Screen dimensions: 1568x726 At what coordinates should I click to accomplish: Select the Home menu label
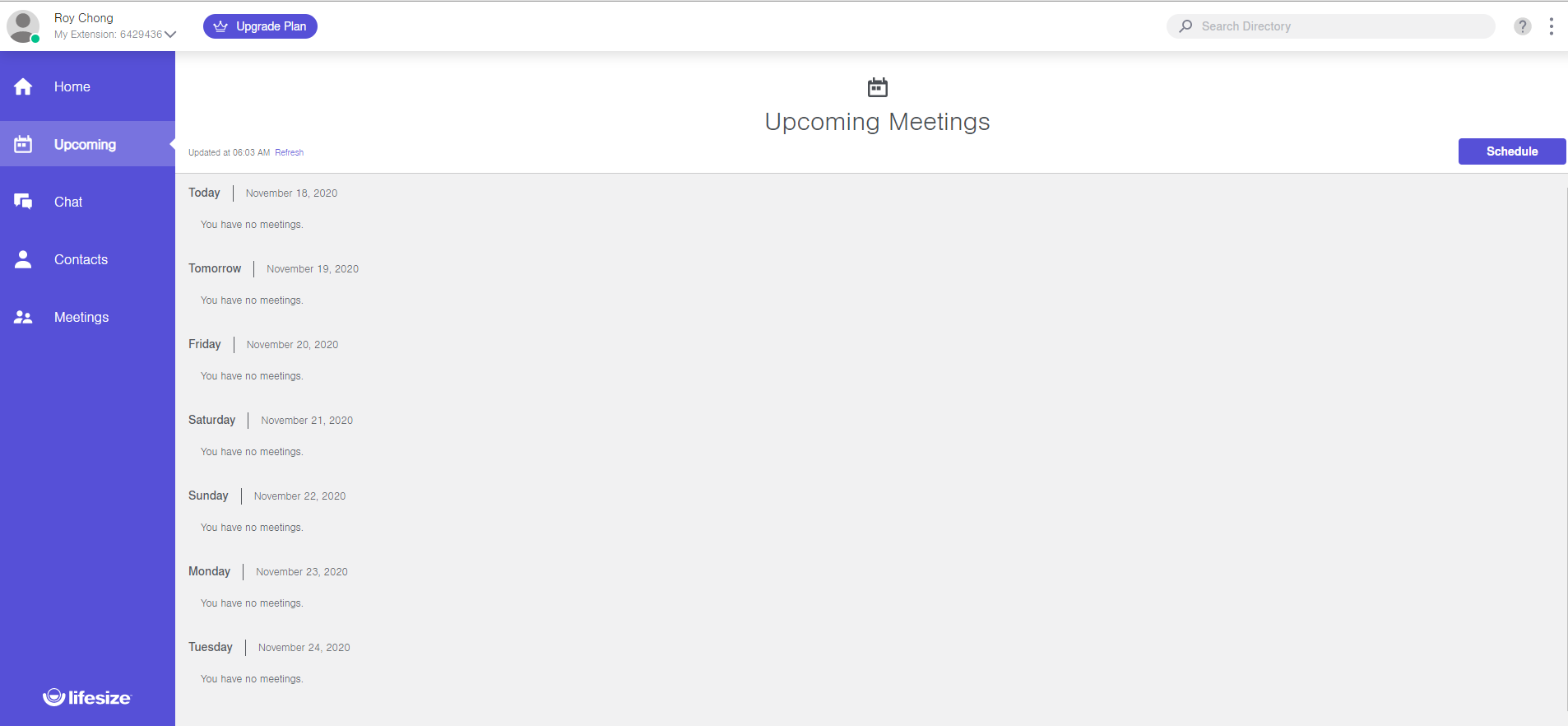72,86
